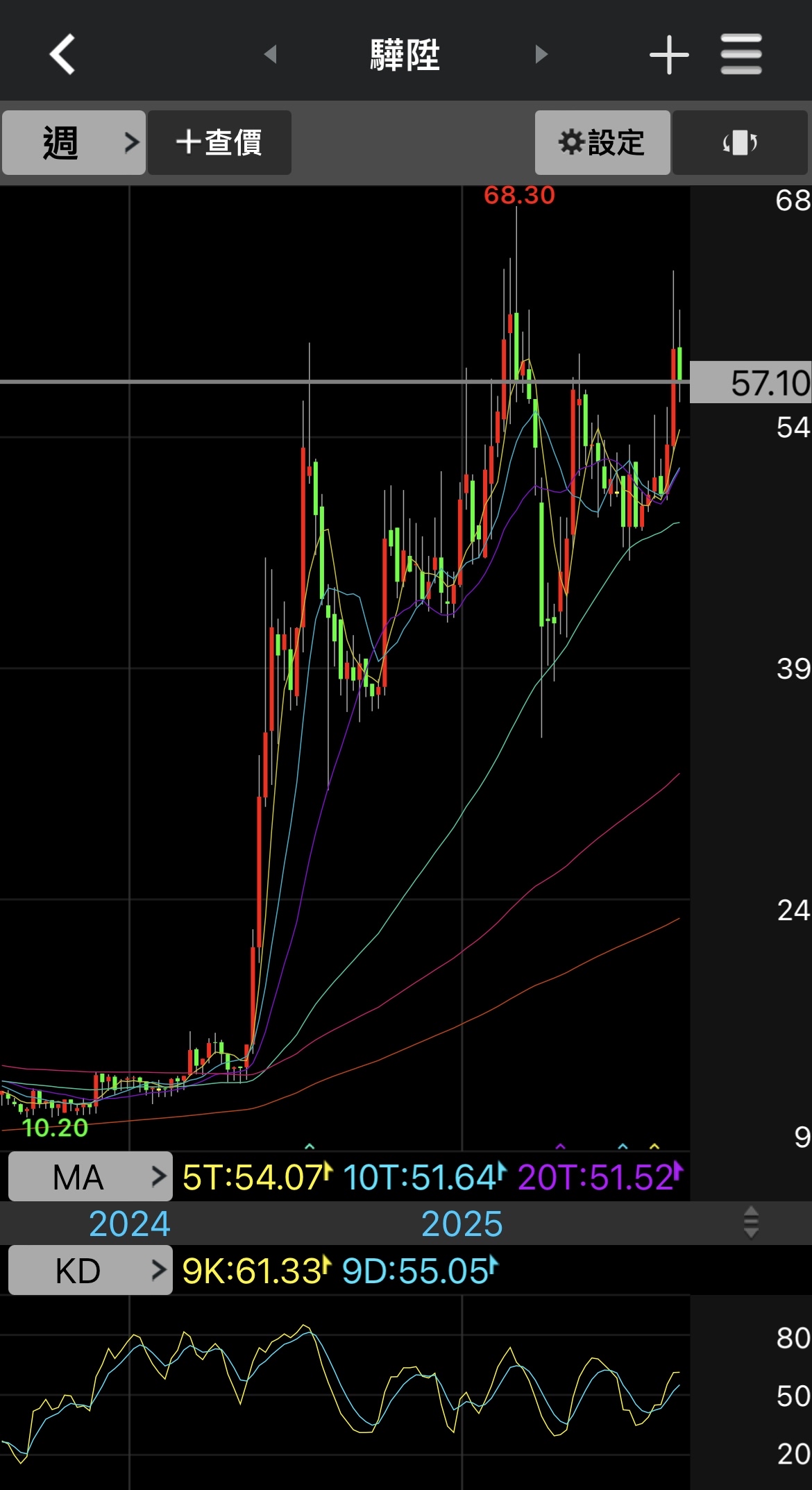Go to next stock with right triangle
Image resolution: width=812 pixels, height=1490 pixels.
coord(541,54)
